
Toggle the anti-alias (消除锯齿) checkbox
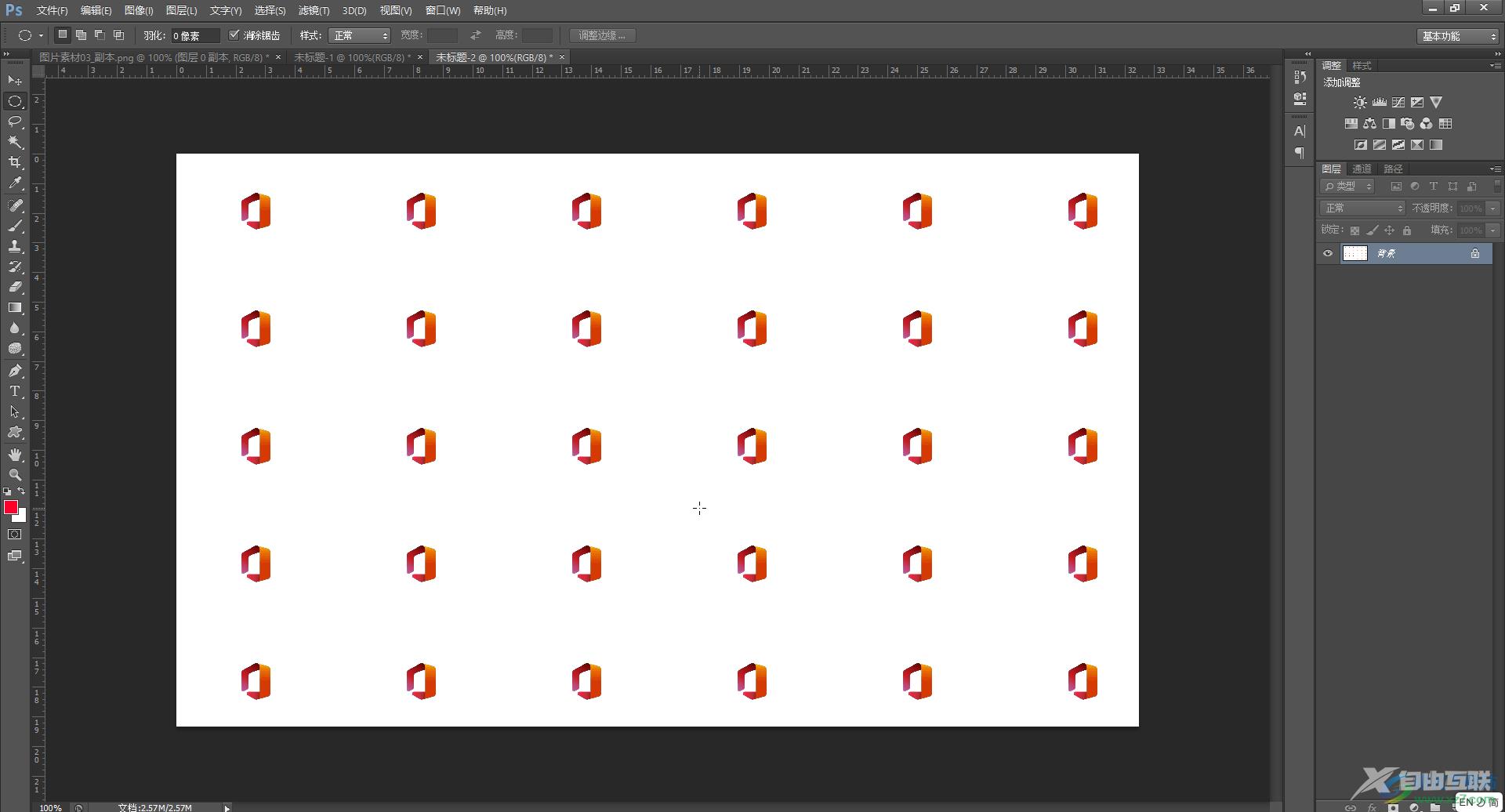[234, 35]
